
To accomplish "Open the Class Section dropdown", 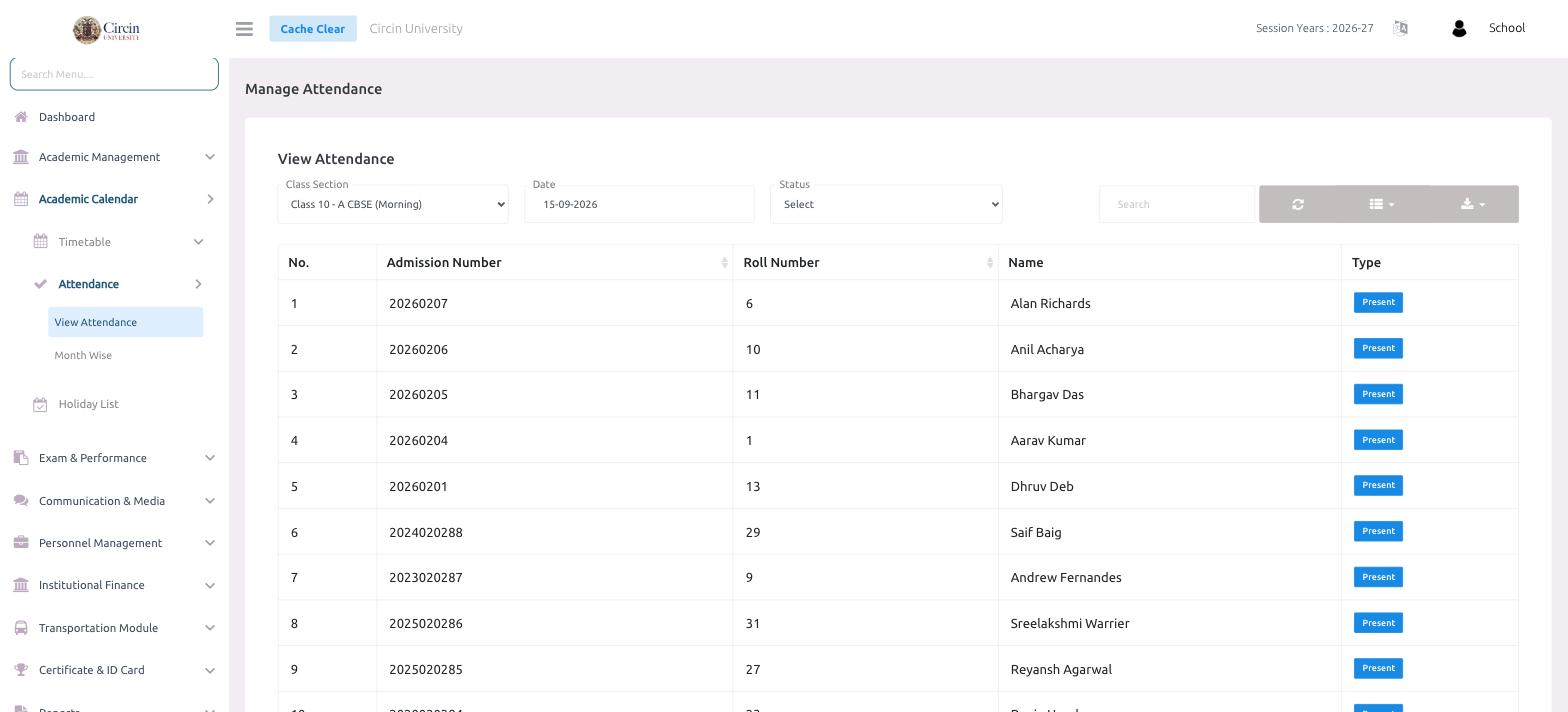I will [x=393, y=204].
